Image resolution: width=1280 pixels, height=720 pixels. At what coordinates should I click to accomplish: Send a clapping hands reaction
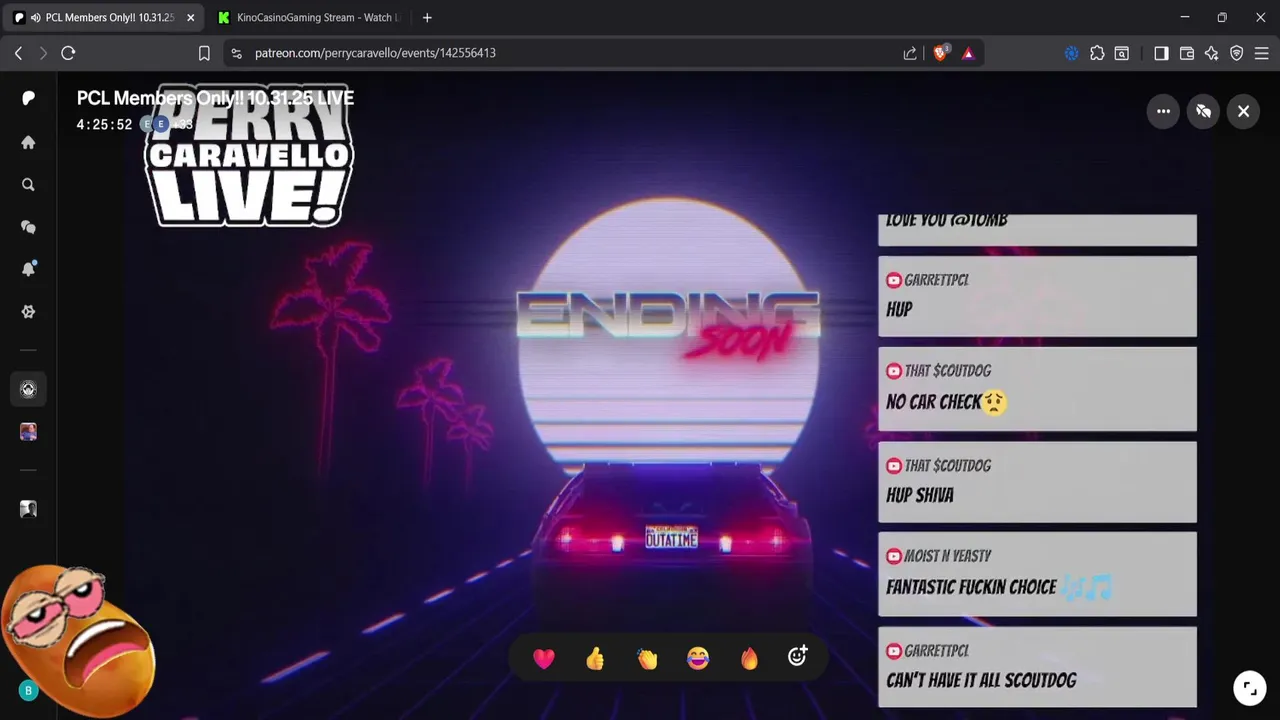pos(647,658)
